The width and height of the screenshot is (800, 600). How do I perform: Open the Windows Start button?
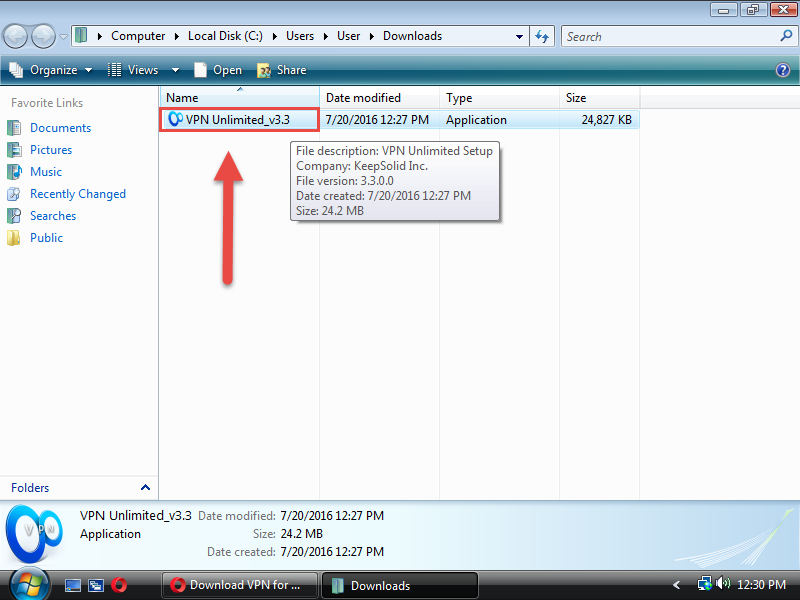tap(29, 585)
